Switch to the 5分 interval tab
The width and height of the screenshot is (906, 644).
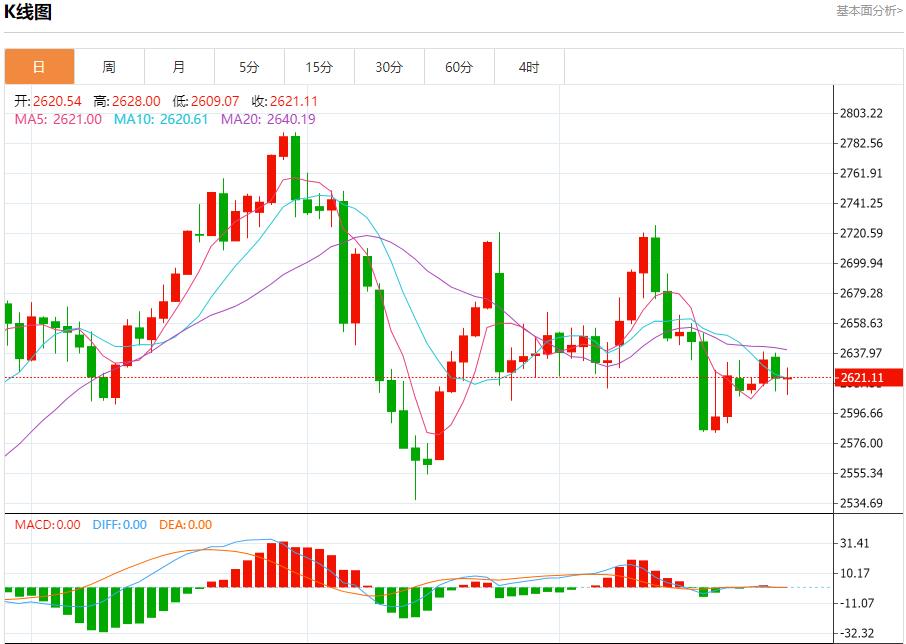[249, 67]
